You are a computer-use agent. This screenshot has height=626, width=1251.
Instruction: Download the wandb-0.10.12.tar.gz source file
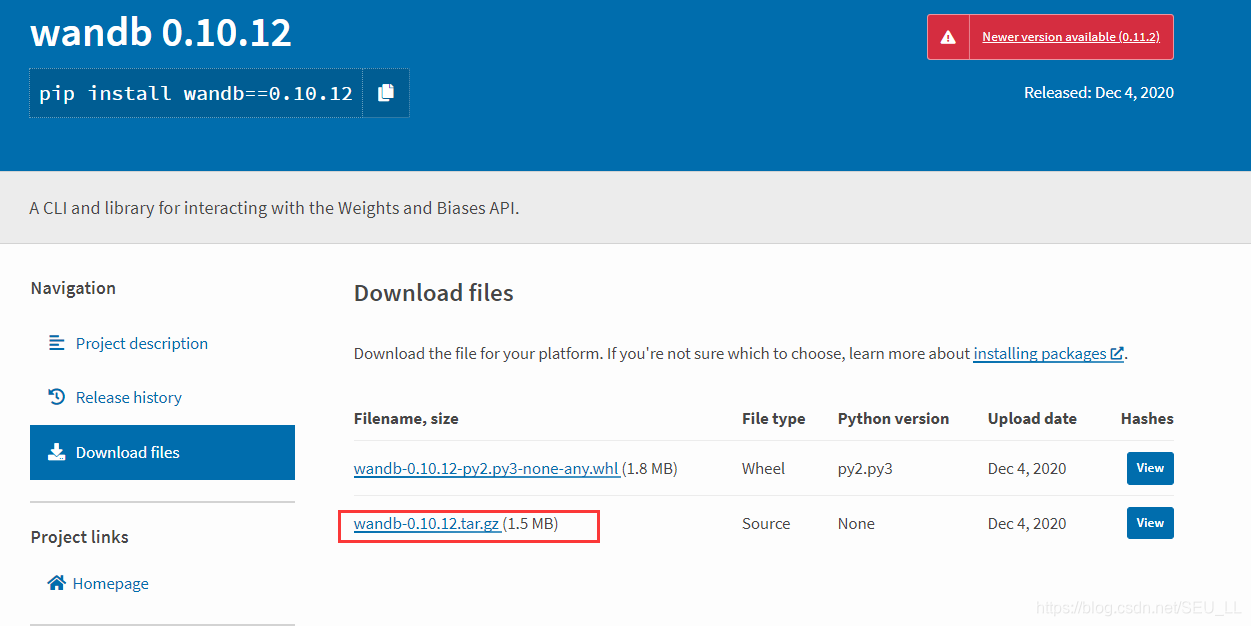point(427,523)
